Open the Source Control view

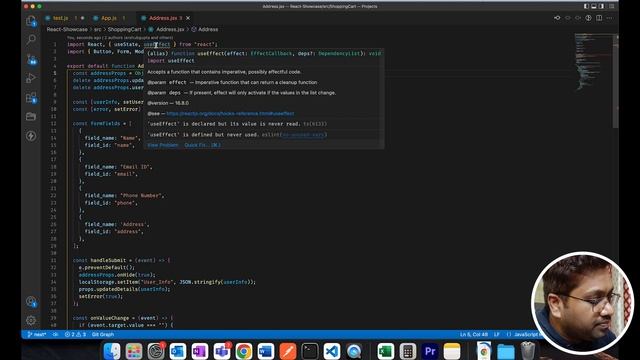[x=31, y=59]
